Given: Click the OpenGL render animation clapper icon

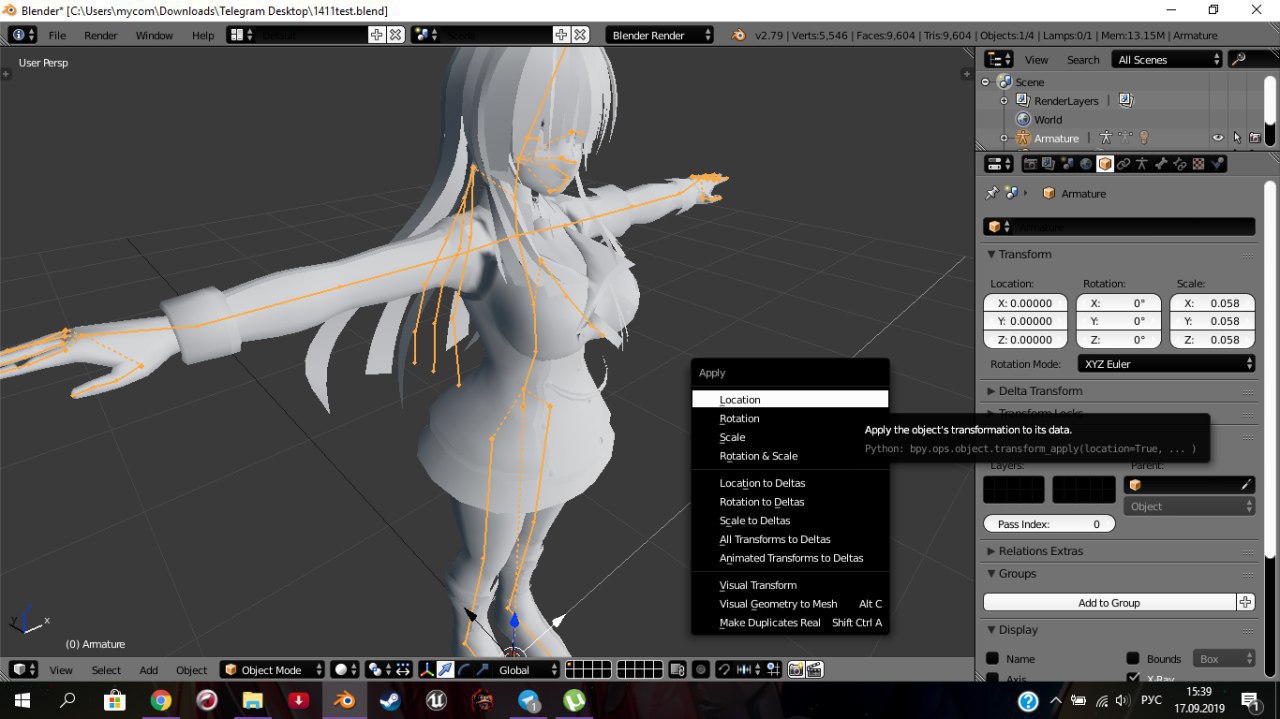Looking at the screenshot, I should [x=815, y=669].
